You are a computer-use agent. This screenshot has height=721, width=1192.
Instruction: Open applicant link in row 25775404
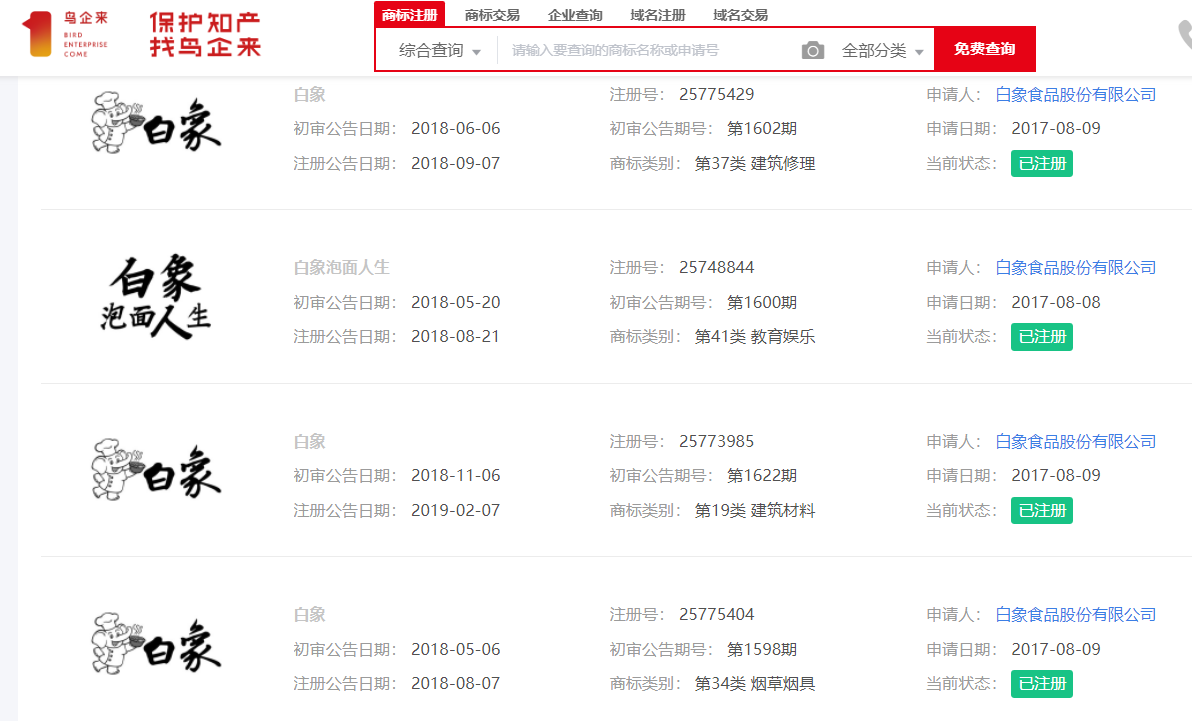(x=1076, y=615)
